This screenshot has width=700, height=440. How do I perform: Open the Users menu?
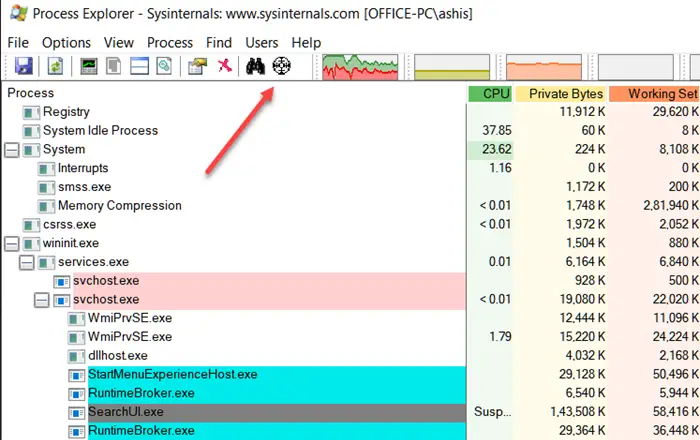(262, 42)
